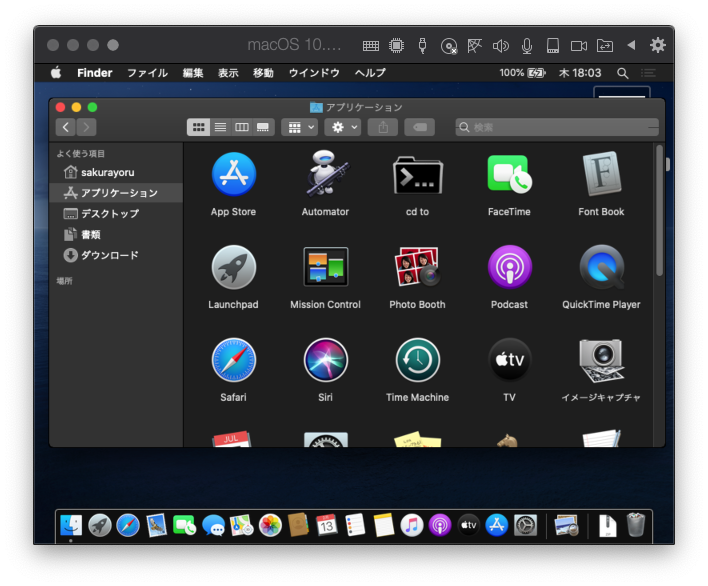Open Spotlight search in menu bar
708x586 pixels.
622,73
